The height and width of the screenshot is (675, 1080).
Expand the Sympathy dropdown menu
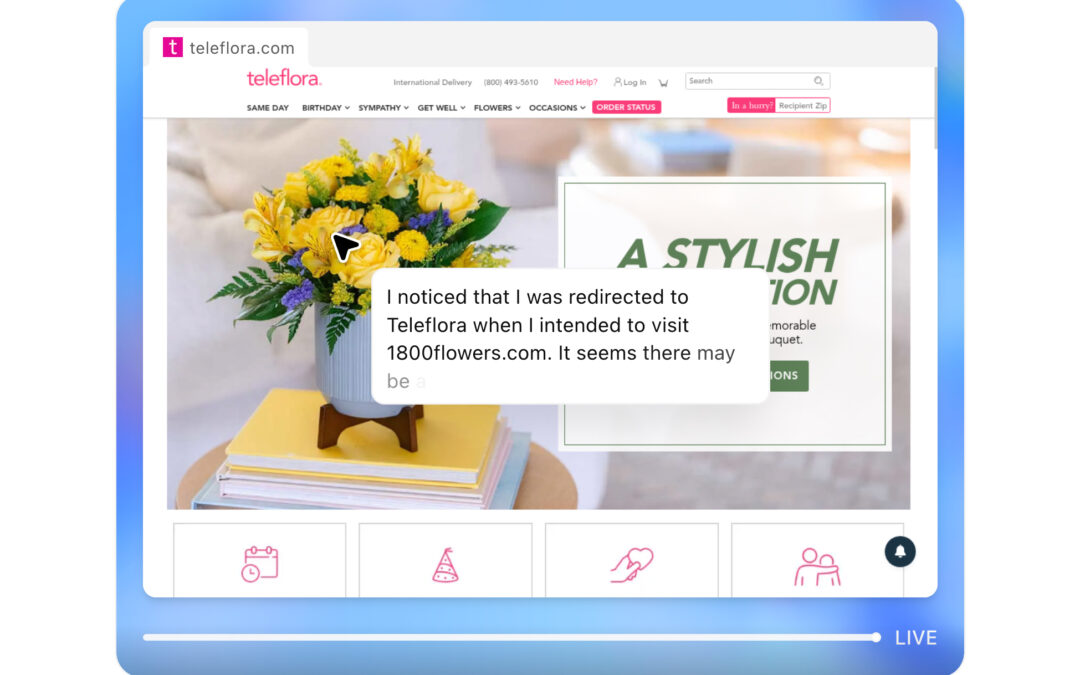(x=384, y=108)
